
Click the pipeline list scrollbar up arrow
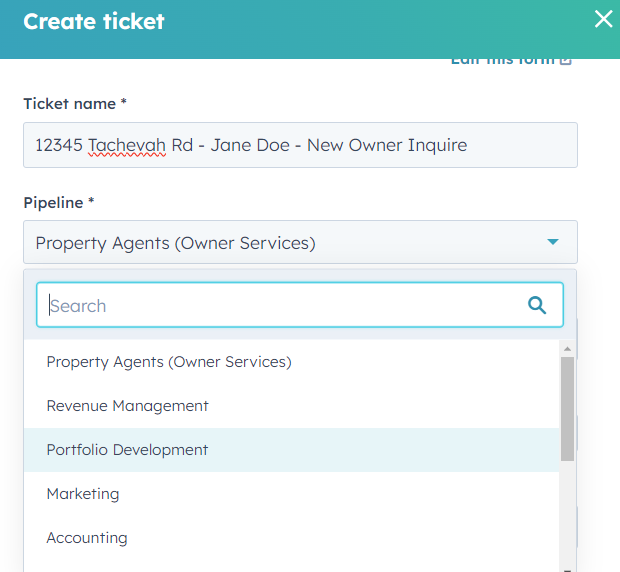pyautogui.click(x=567, y=349)
